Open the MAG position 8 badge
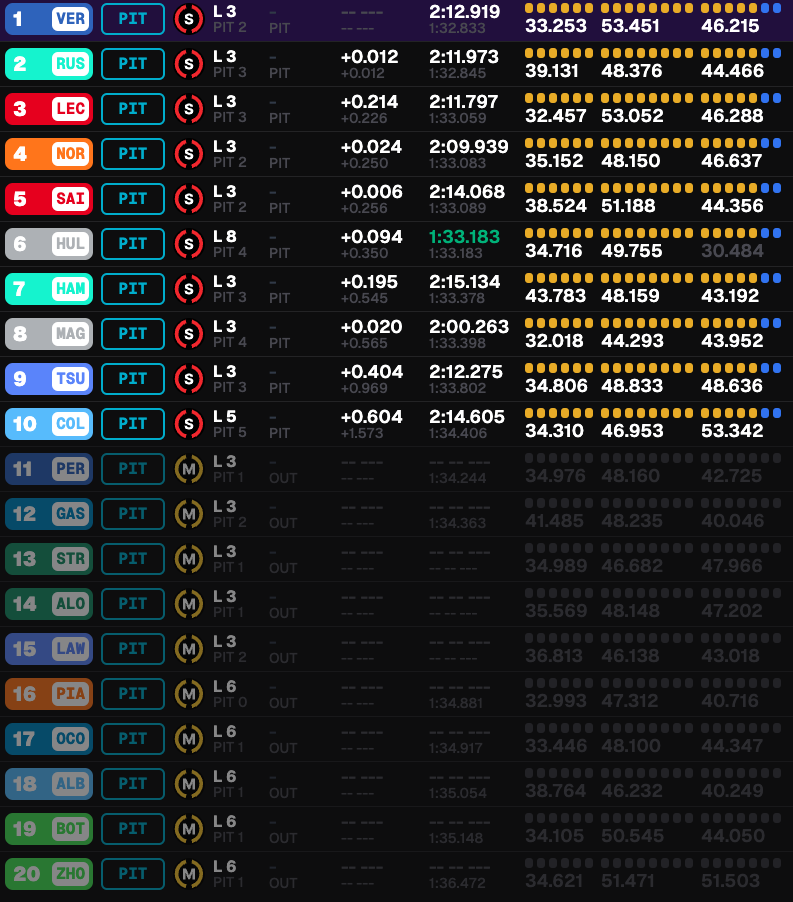793x902 pixels. [49, 334]
